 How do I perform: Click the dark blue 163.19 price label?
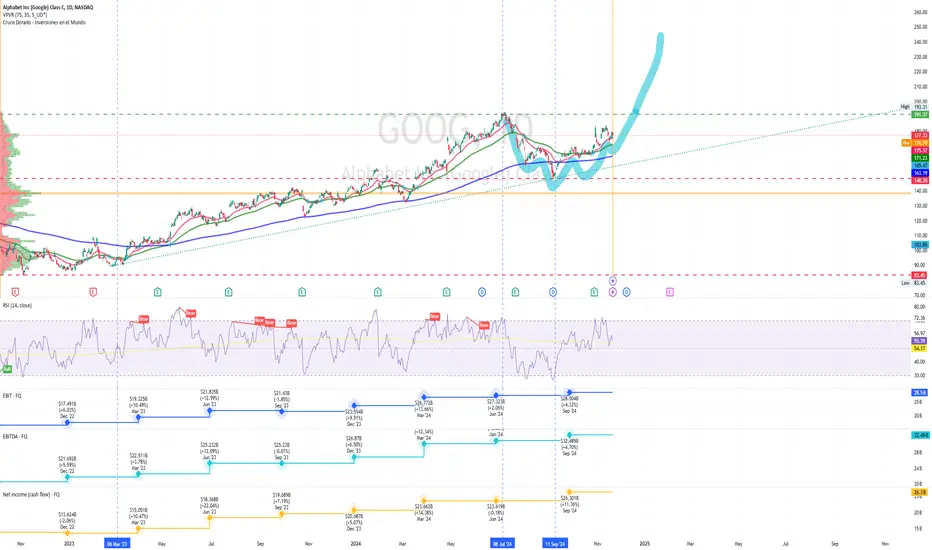coord(920,173)
